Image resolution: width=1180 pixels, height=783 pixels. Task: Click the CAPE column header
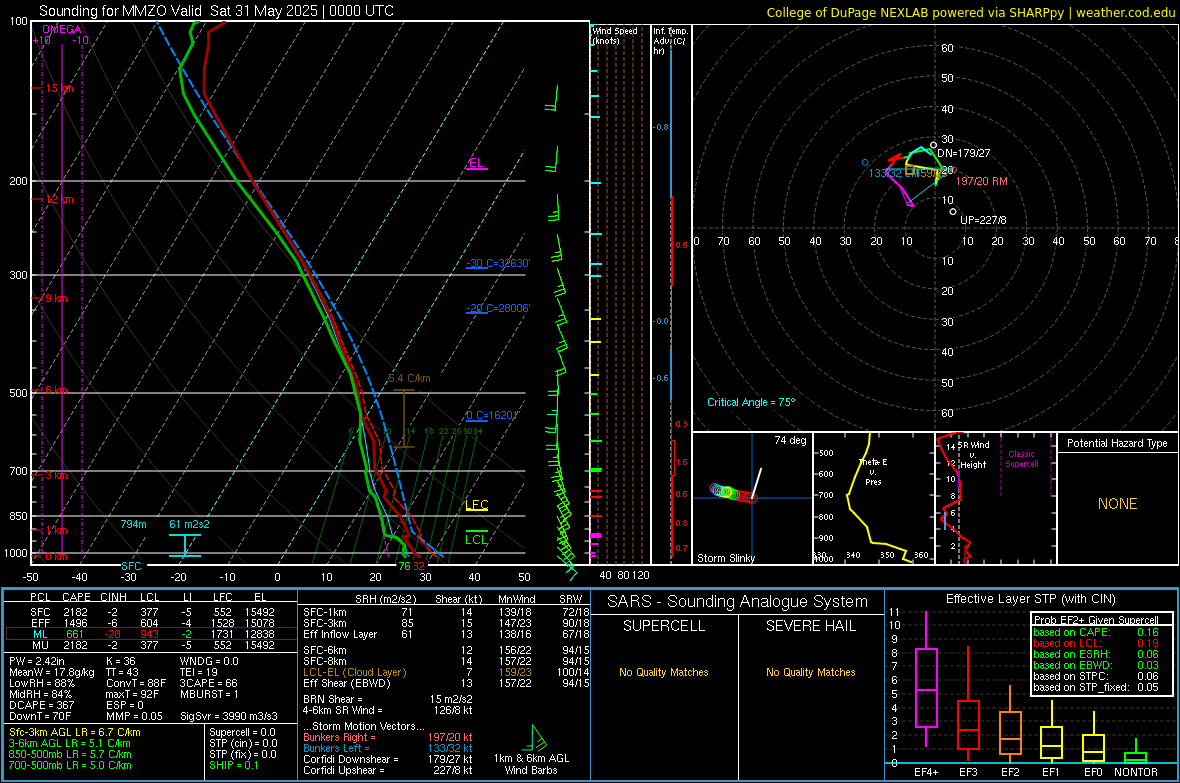76,597
